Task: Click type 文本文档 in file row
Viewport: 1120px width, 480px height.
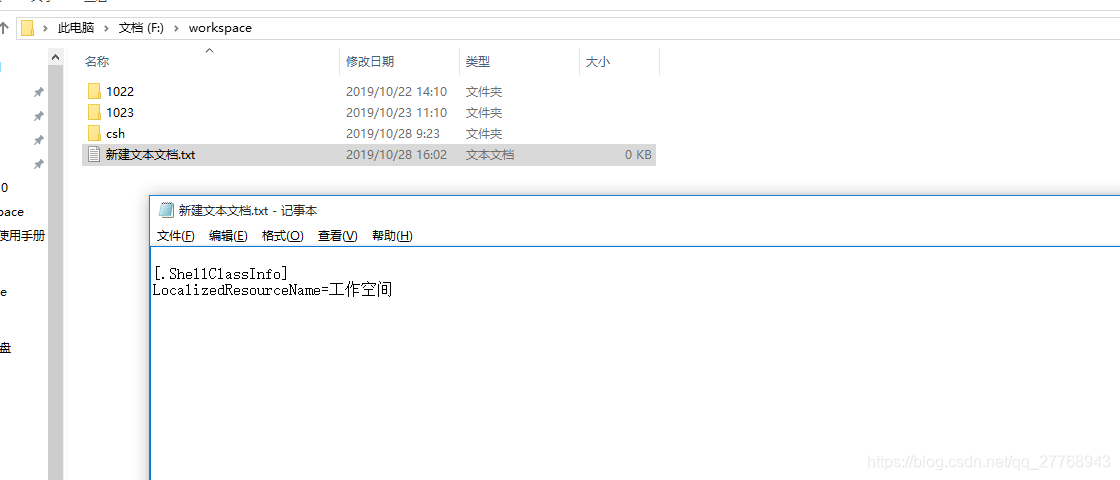Action: [x=490, y=154]
